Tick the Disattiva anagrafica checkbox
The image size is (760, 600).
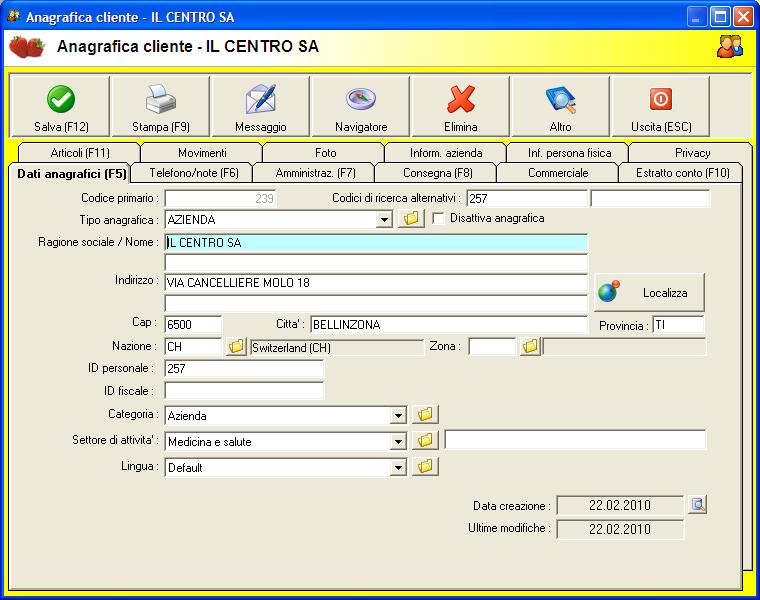[x=438, y=219]
